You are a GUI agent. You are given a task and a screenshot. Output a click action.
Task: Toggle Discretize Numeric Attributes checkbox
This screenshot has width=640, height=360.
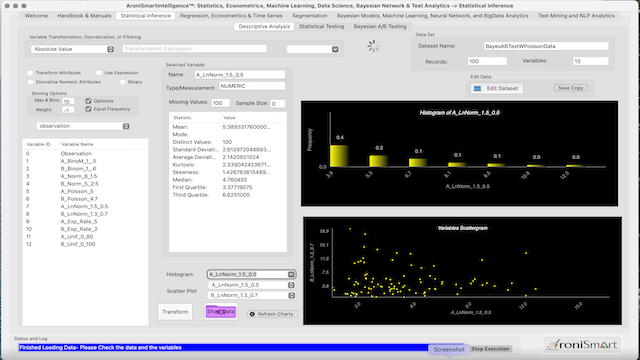[x=30, y=82]
